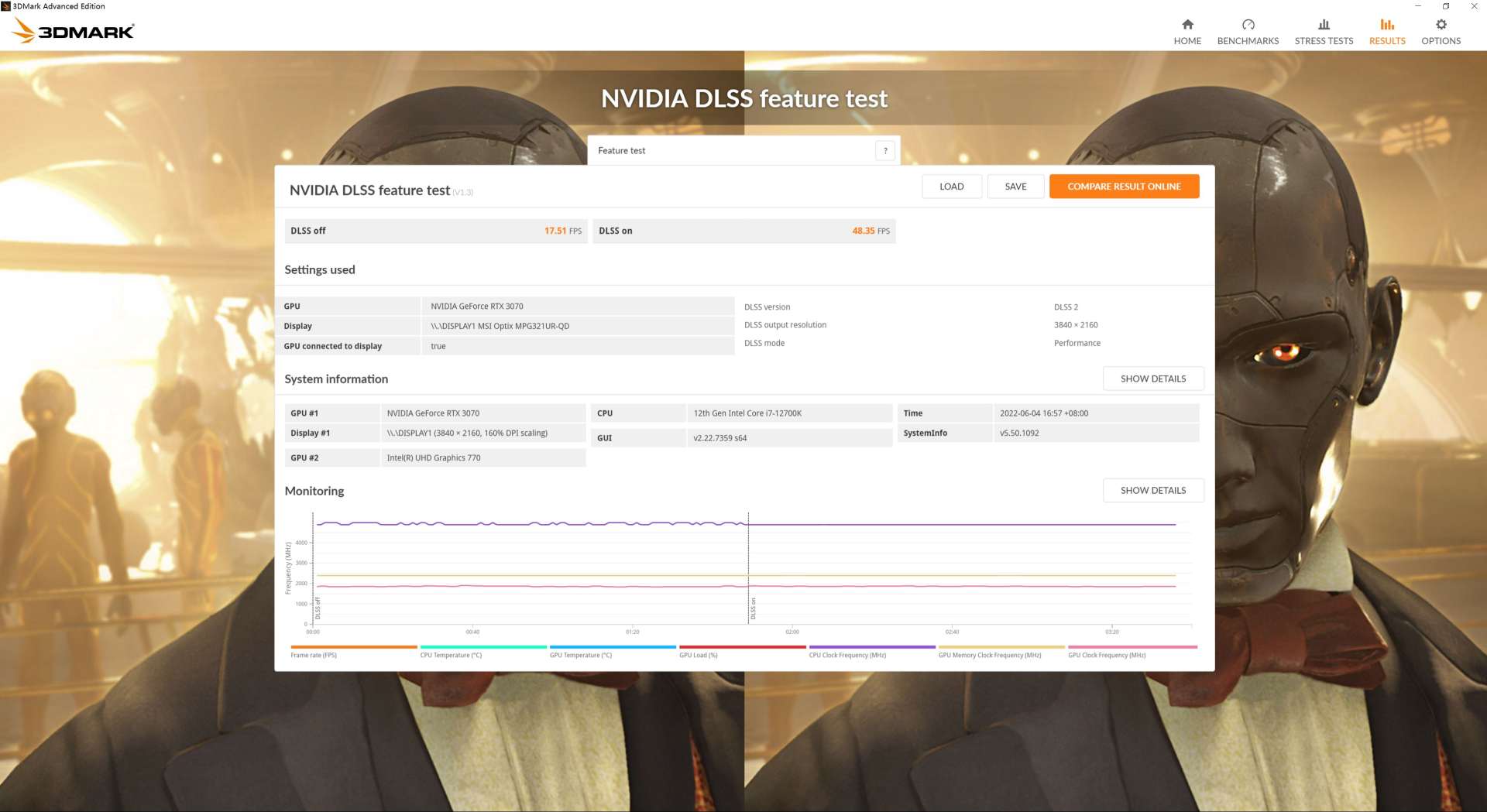The width and height of the screenshot is (1487, 812).
Task: Restore down the 3DMark window
Action: 1445,6
